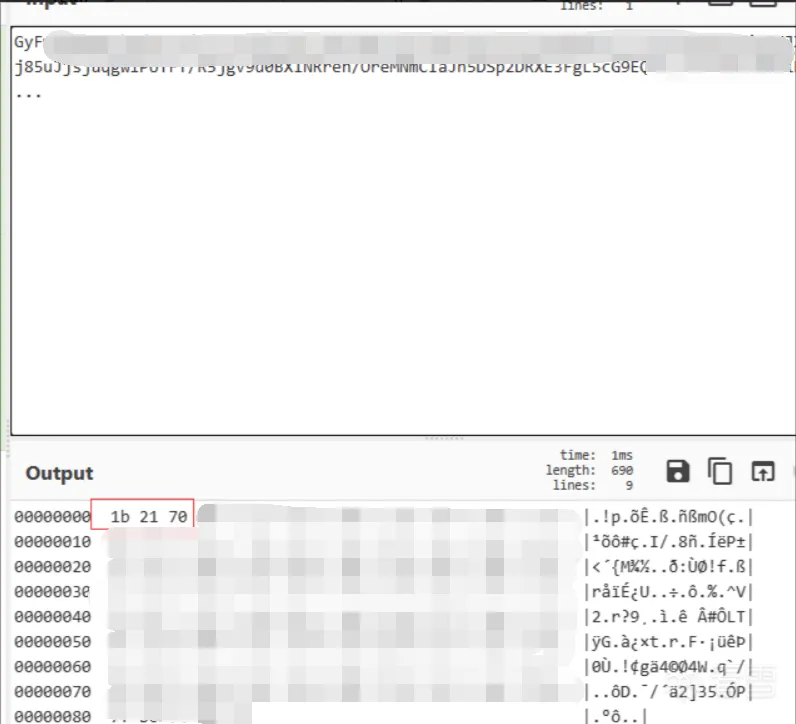This screenshot has width=796, height=724.
Task: Click hex offset 00000060
Action: pos(52,666)
